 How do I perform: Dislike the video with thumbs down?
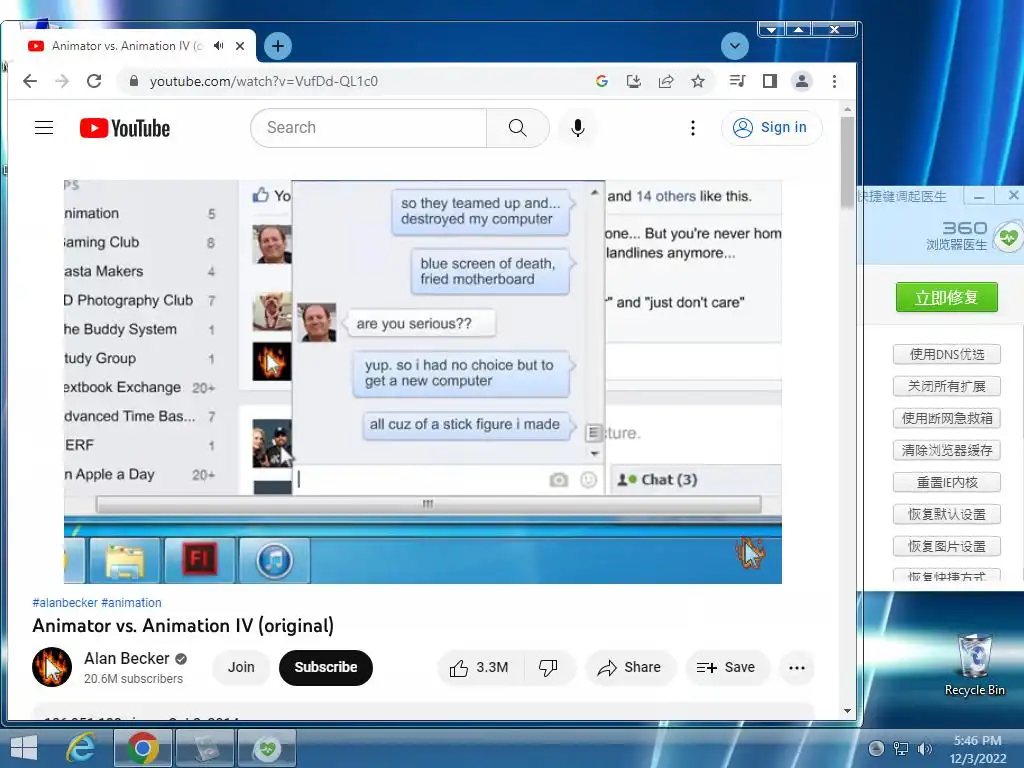pos(548,667)
